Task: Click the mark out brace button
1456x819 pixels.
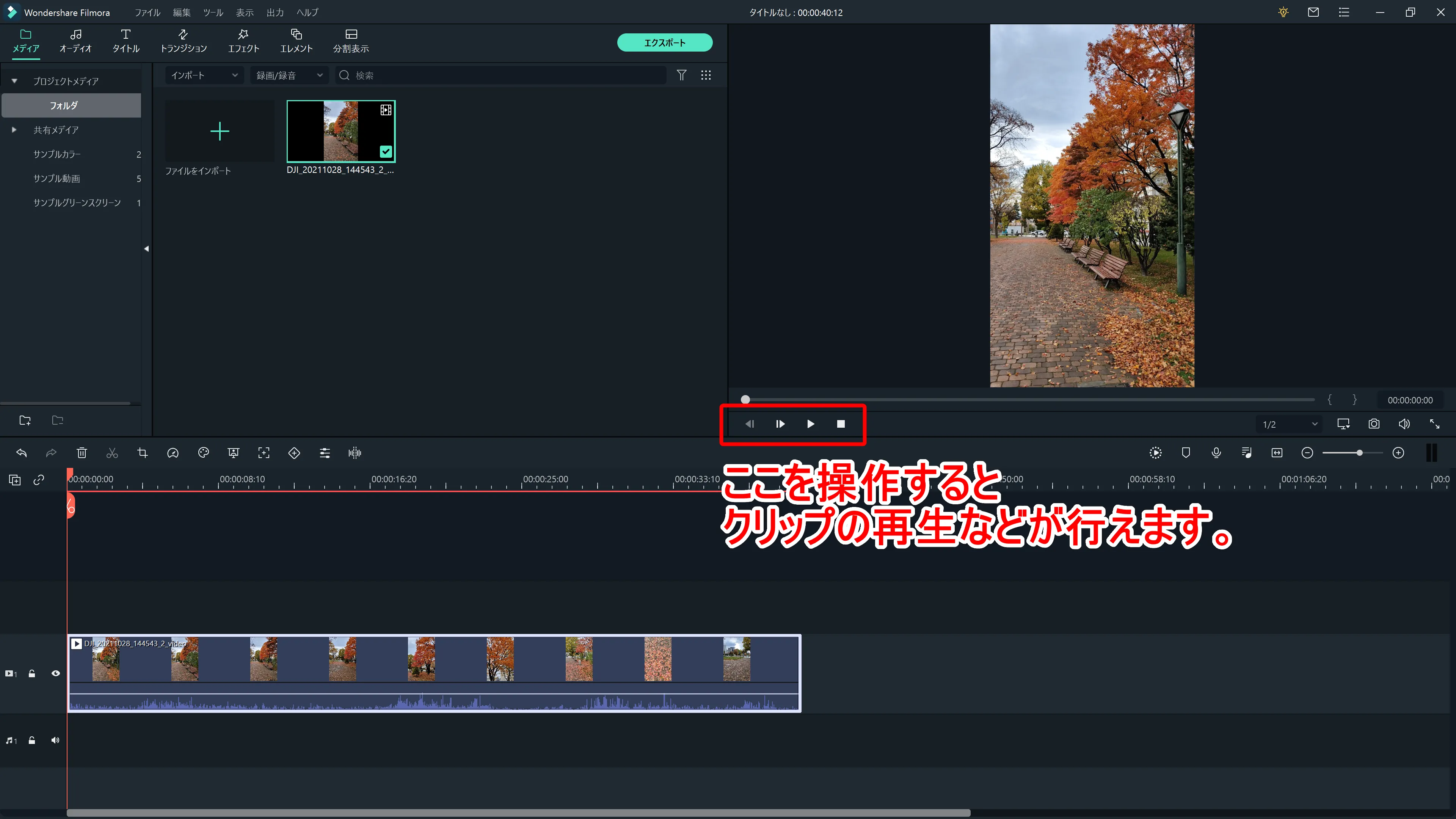Action: 1354,400
